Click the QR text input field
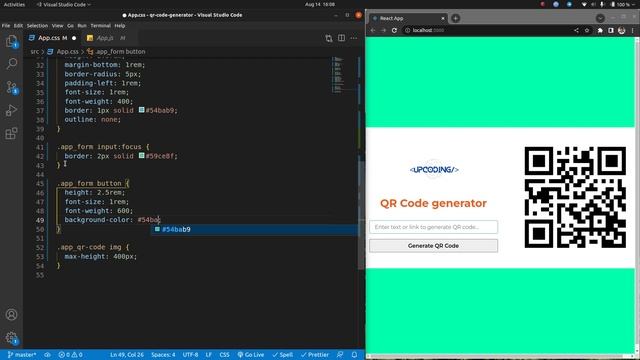This screenshot has height=360, width=640. 433,227
